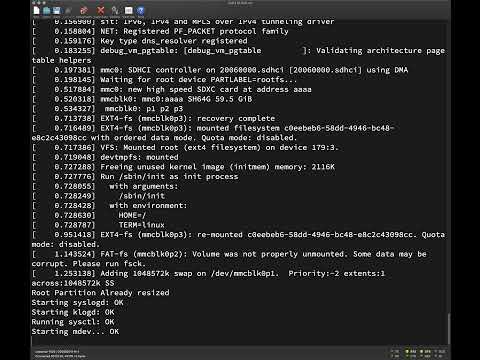Click 'mmcblk0: mmc0:aaaa SH64G' line
480x360 pixels.
pyautogui.click(x=142, y=99)
